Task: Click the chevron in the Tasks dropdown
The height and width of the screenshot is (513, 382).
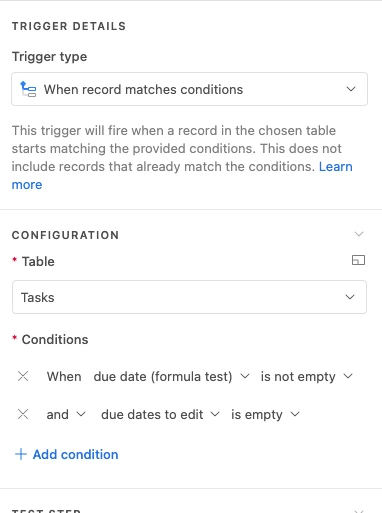Action: (350, 297)
